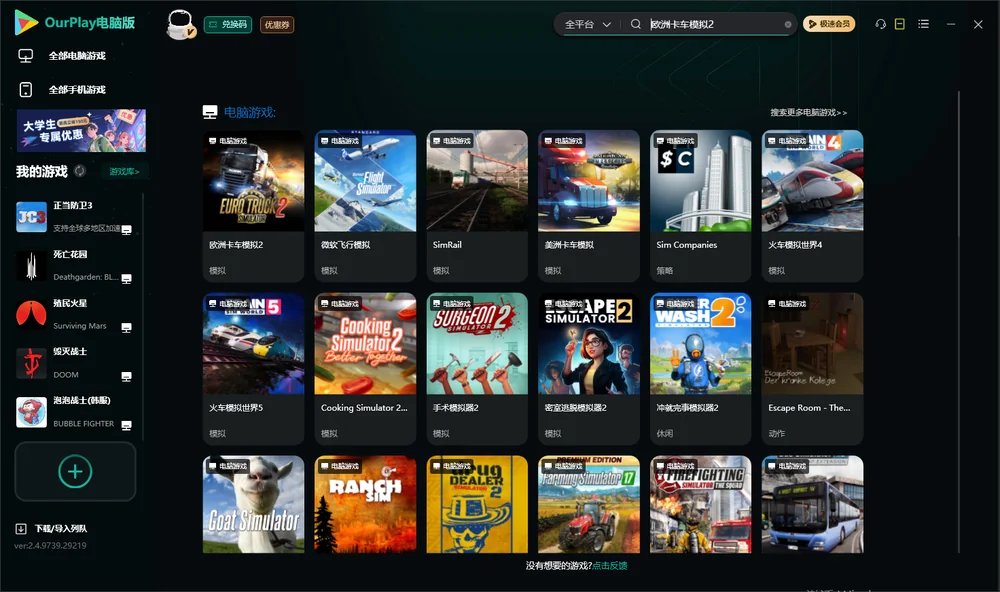Open Sim Companies game card
This screenshot has height=592, width=1000.
tap(701, 205)
